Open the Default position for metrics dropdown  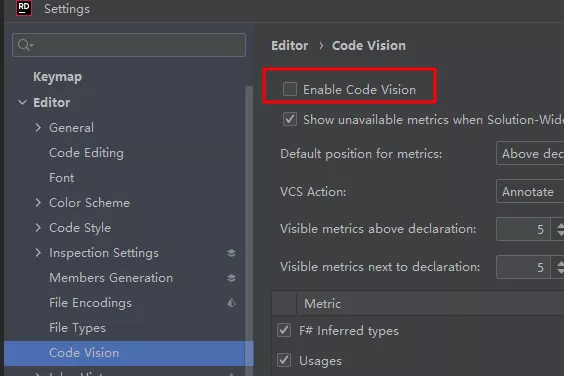[x=530, y=154]
